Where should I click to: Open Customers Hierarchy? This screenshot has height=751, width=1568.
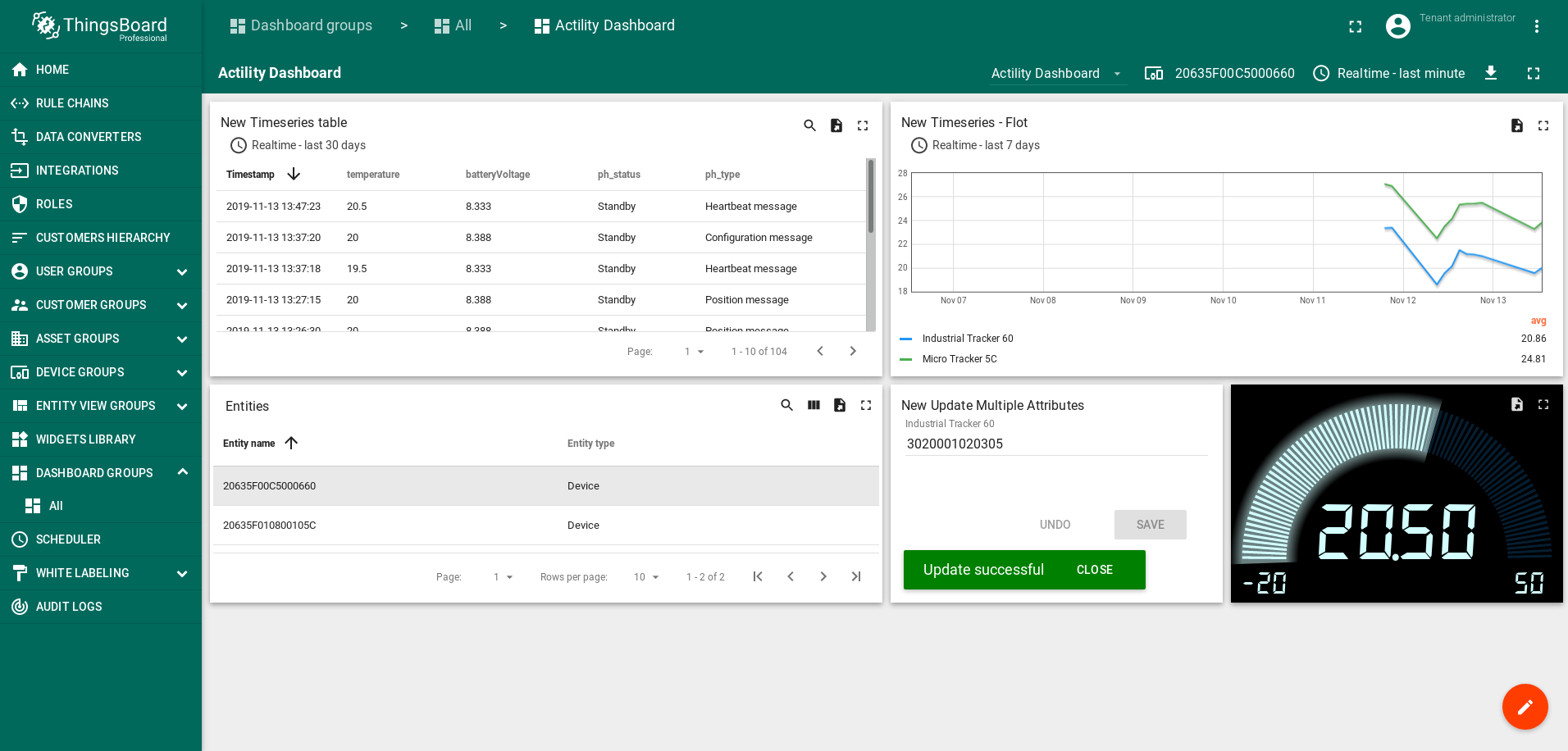point(101,238)
